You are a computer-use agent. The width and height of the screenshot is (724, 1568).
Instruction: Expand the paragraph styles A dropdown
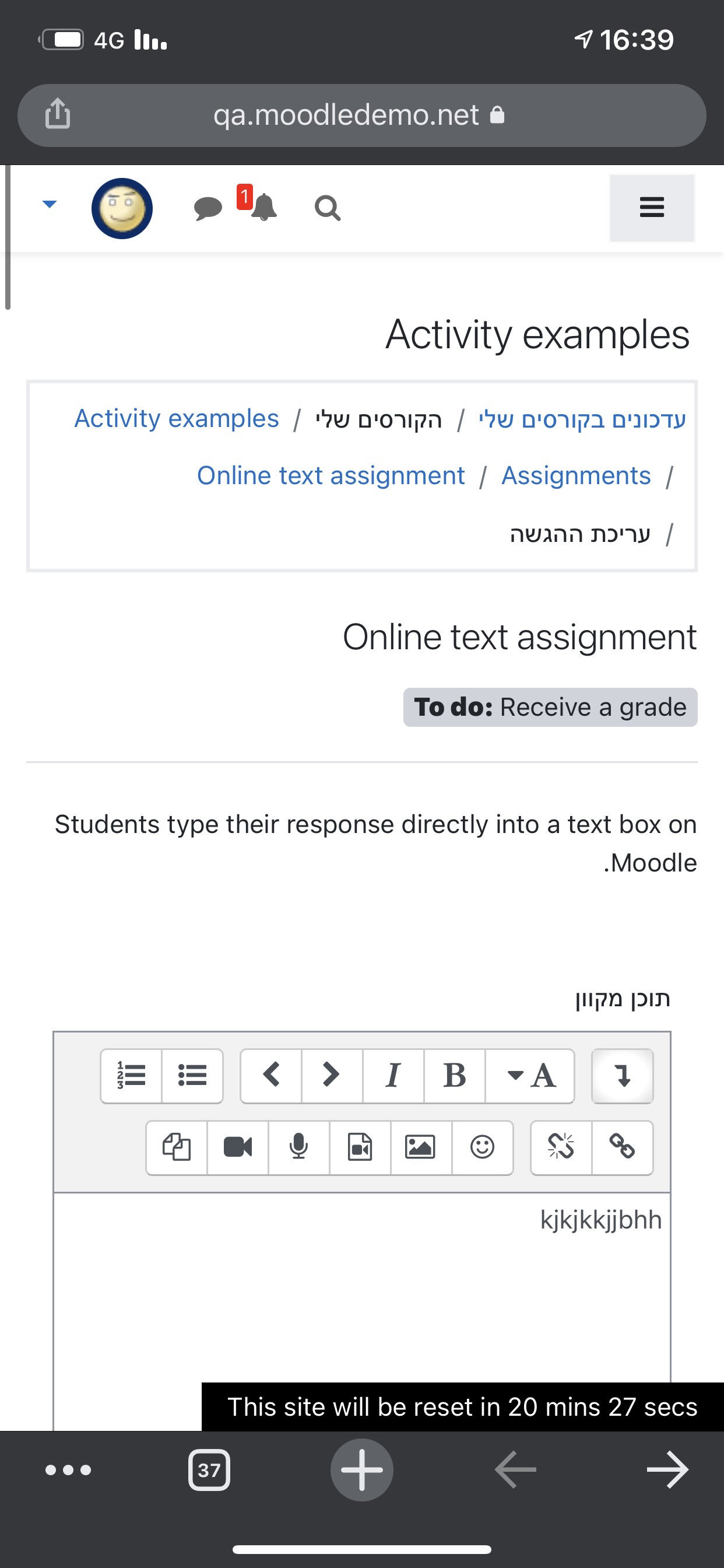point(530,1076)
